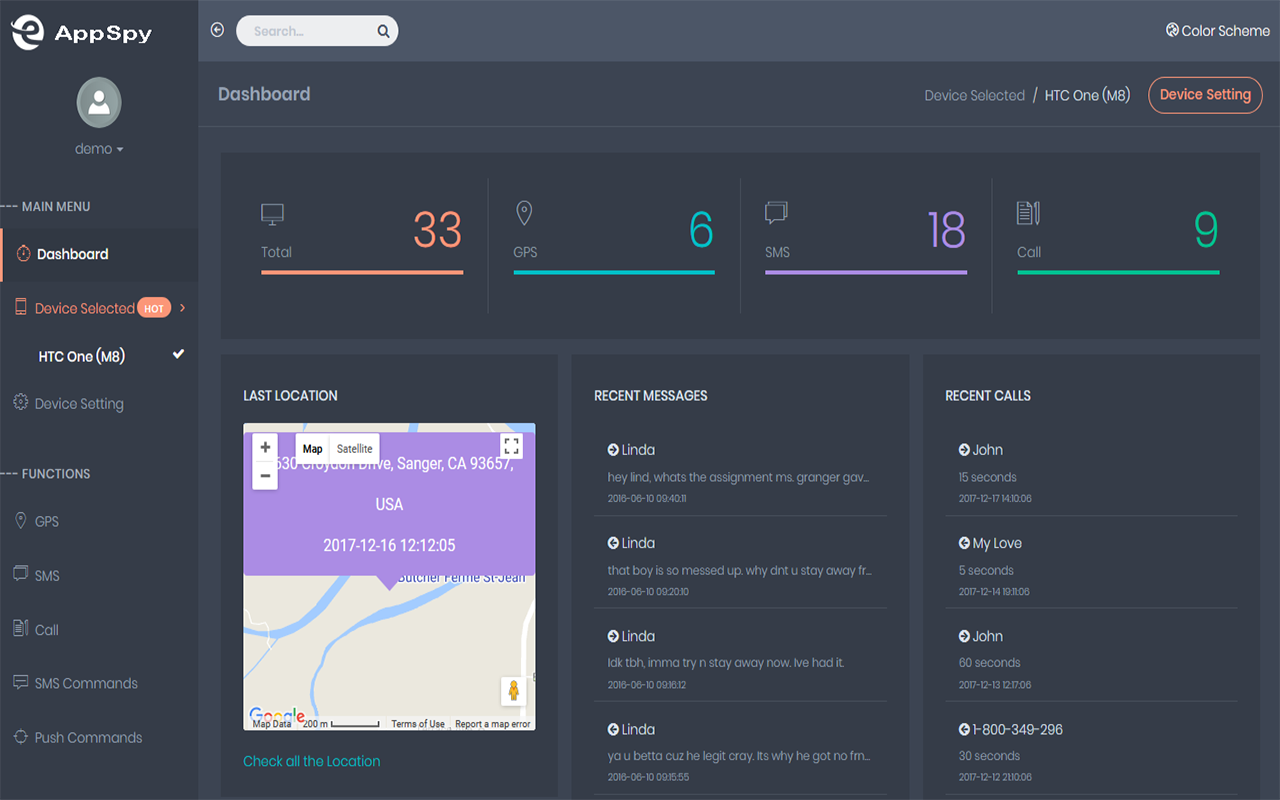
Task: Click the user avatar picture
Action: [99, 102]
